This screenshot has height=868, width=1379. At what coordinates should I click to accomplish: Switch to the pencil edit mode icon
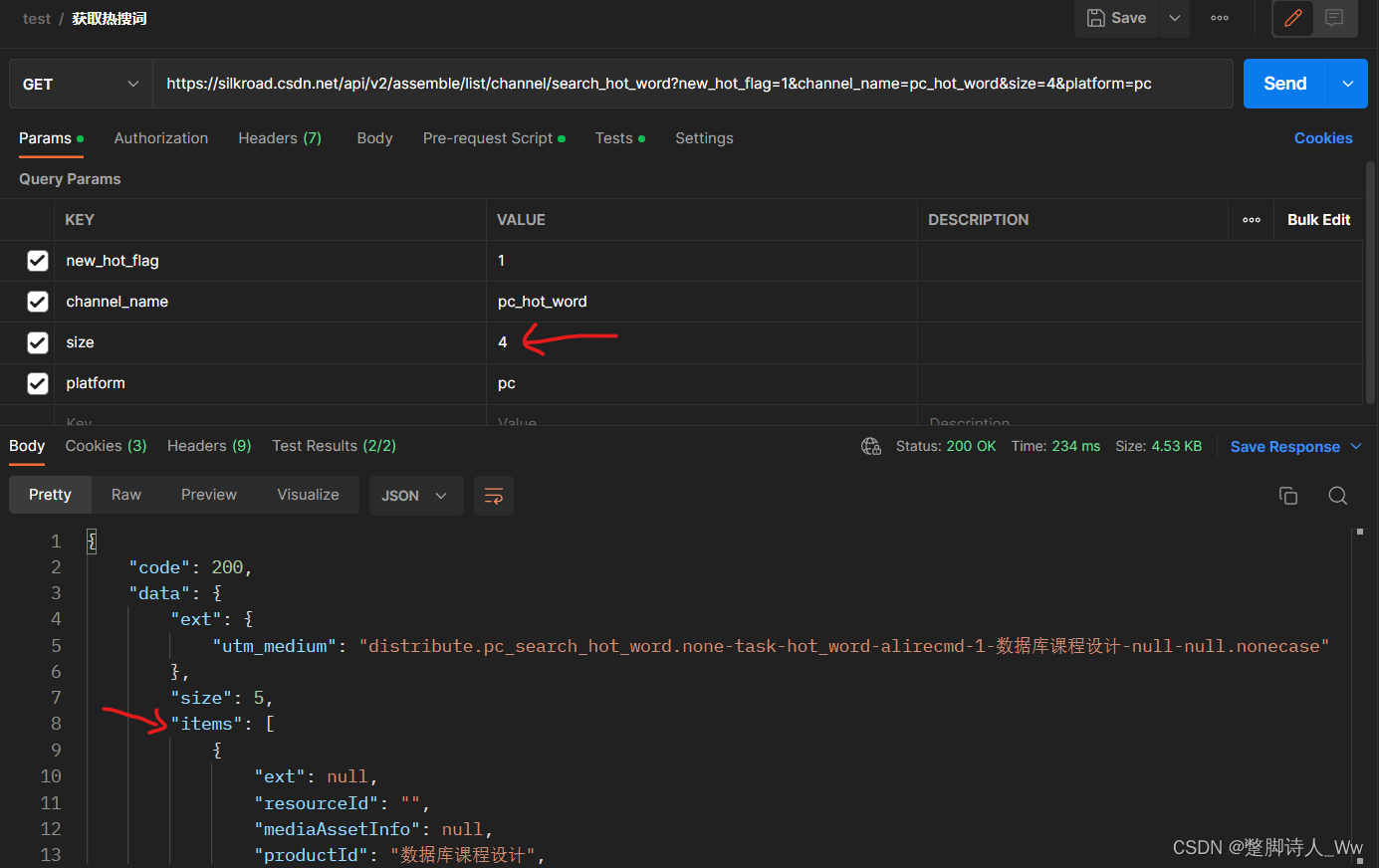(x=1293, y=18)
